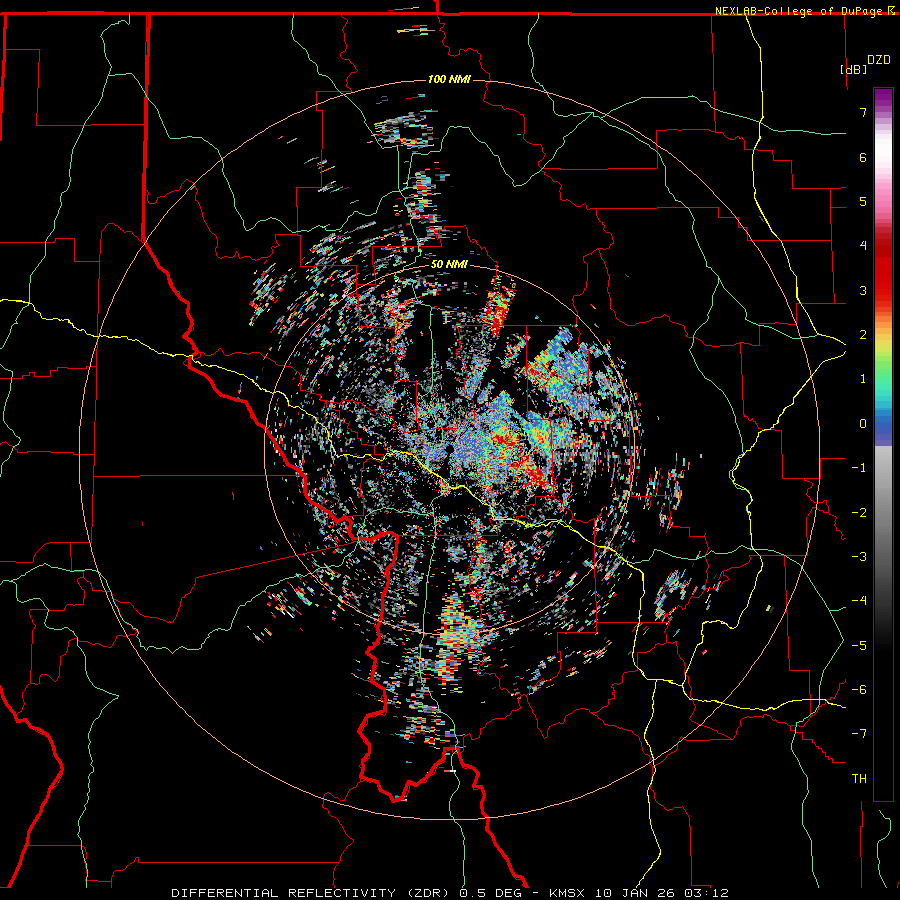Click the 50 NMI range ring label

point(449,265)
